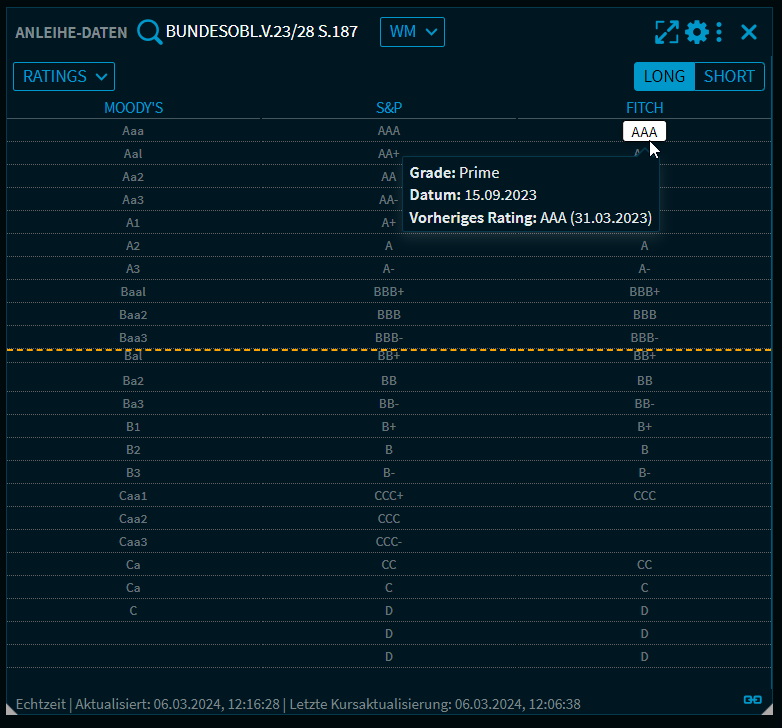This screenshot has height=728, width=782.
Task: Click the S&P AAA rating cell
Action: pyautogui.click(x=389, y=131)
